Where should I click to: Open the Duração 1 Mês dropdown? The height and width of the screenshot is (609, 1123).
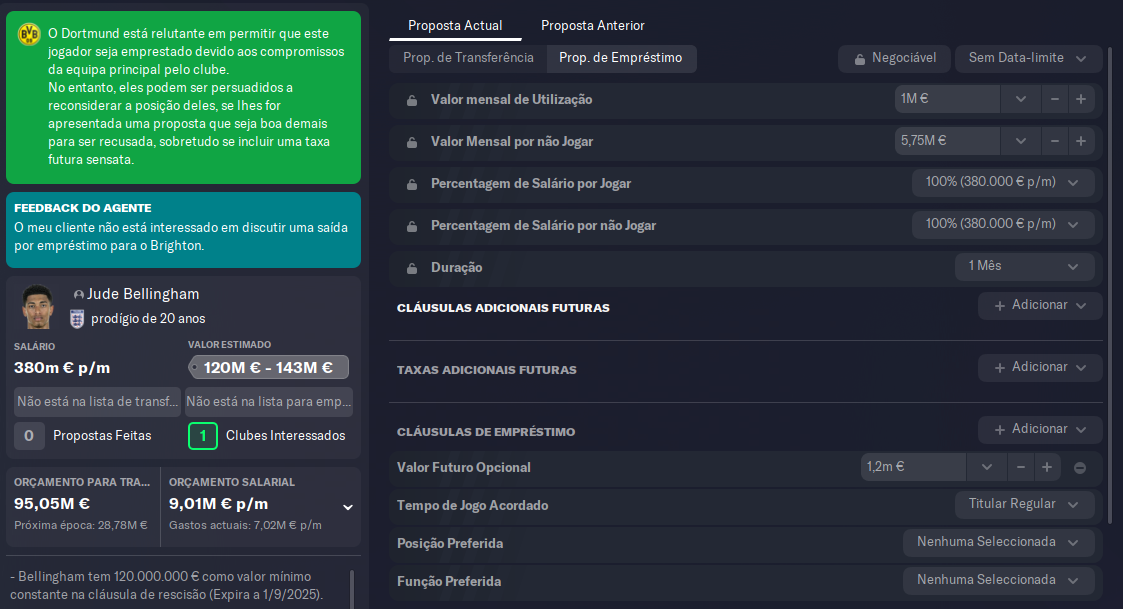(1025, 267)
